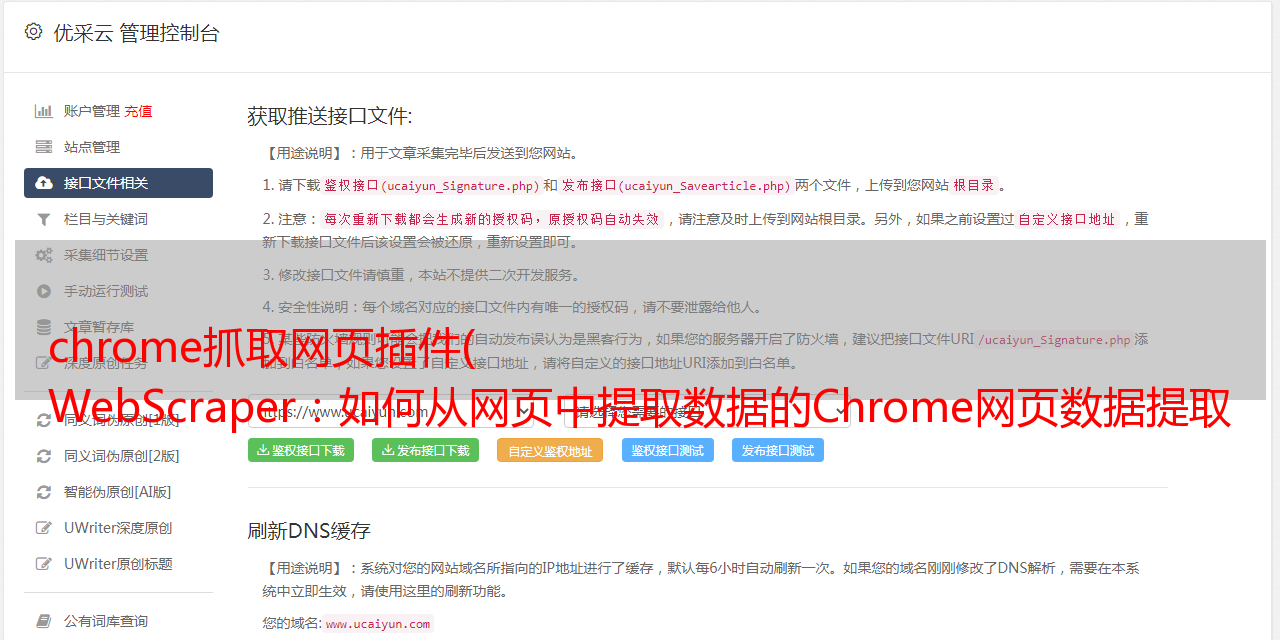This screenshot has width=1280, height=640.
Task: Select the server icon for 站点管理
Action: click(44, 147)
